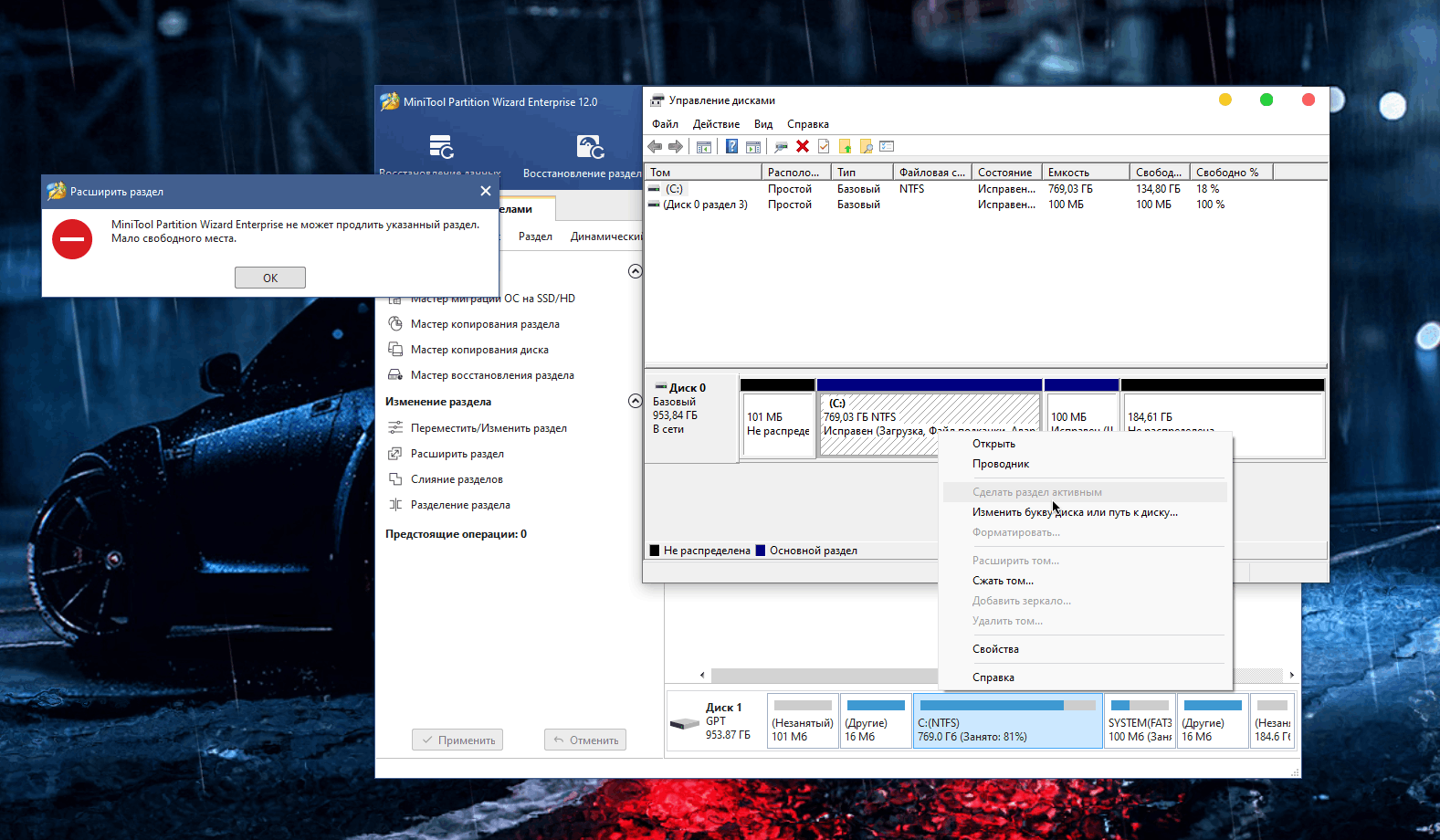Click 'Разделение раздела' link
Image resolution: width=1440 pixels, height=840 pixels.
[460, 505]
